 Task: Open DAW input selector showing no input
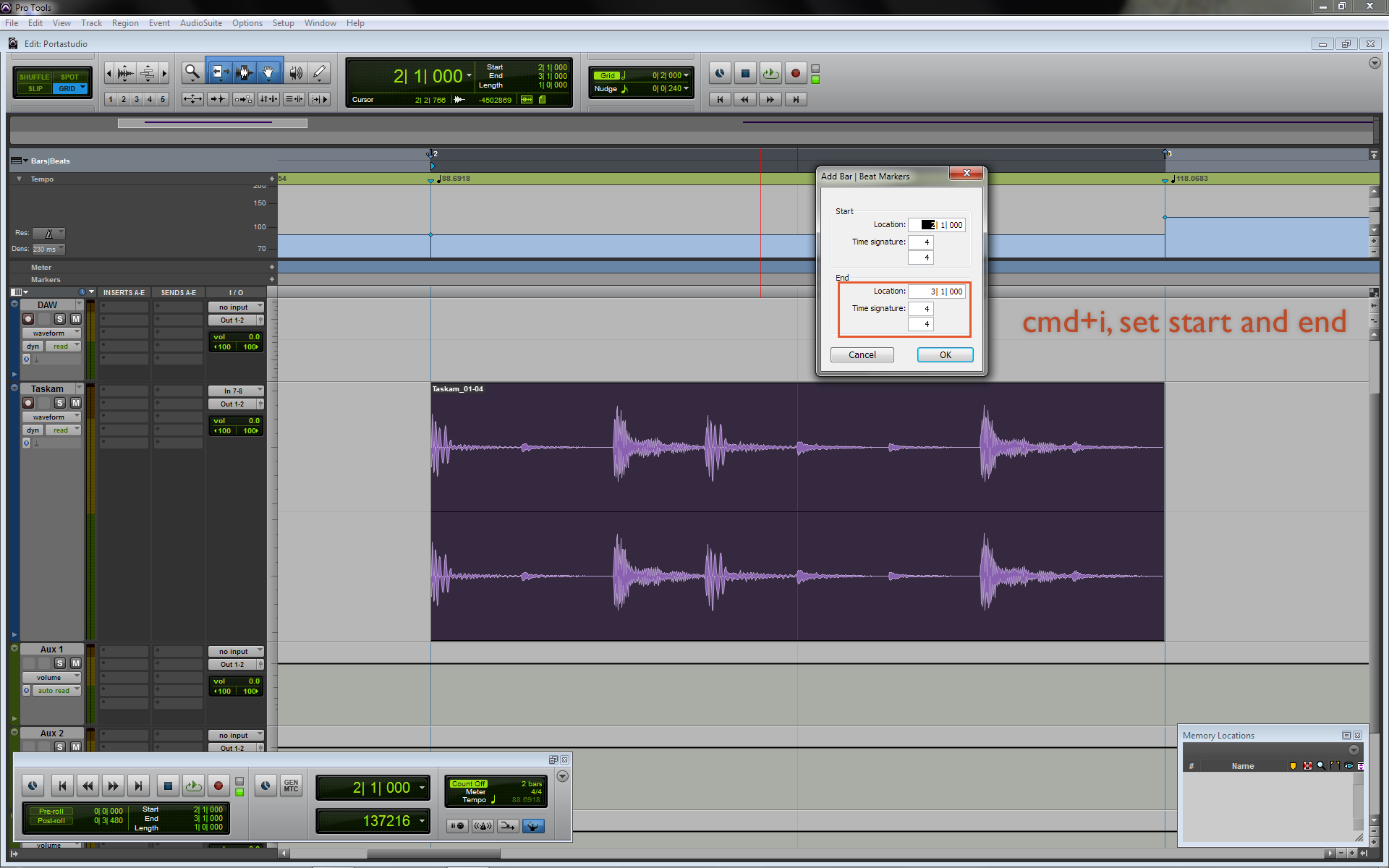point(236,307)
